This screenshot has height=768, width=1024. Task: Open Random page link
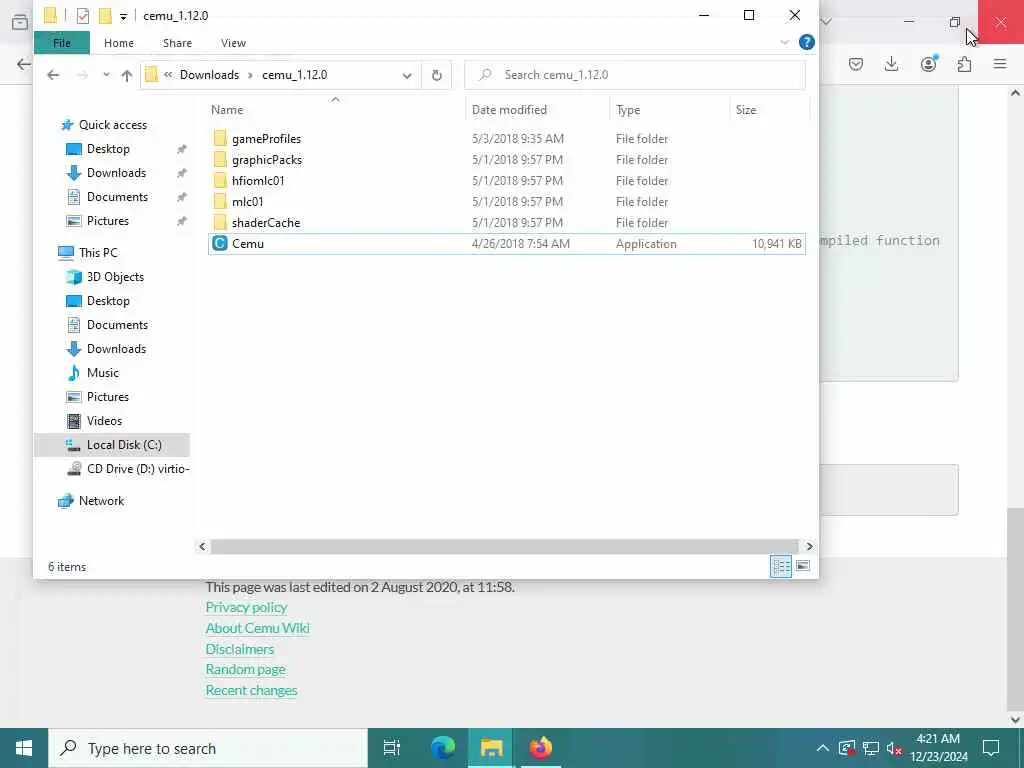coord(246,669)
